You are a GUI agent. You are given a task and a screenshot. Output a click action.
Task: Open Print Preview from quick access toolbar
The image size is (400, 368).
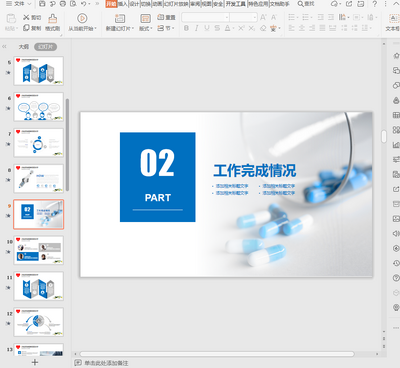(73, 4)
